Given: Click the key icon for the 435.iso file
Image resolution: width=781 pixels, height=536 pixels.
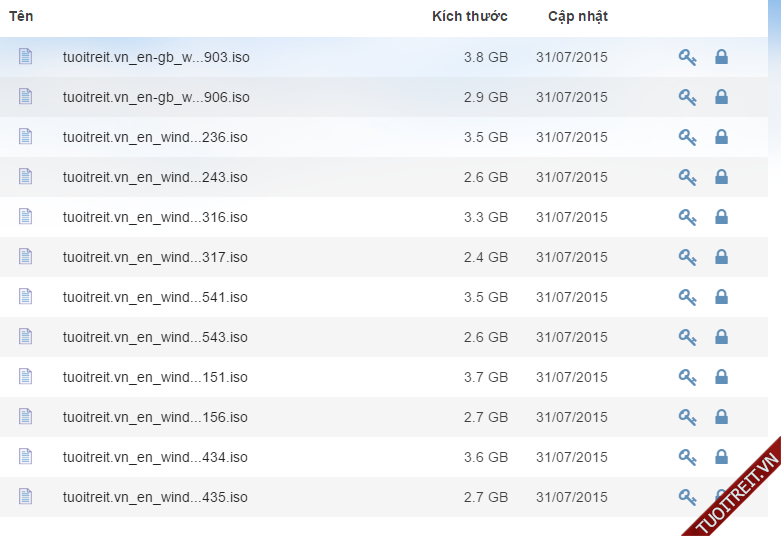Looking at the screenshot, I should 687,497.
